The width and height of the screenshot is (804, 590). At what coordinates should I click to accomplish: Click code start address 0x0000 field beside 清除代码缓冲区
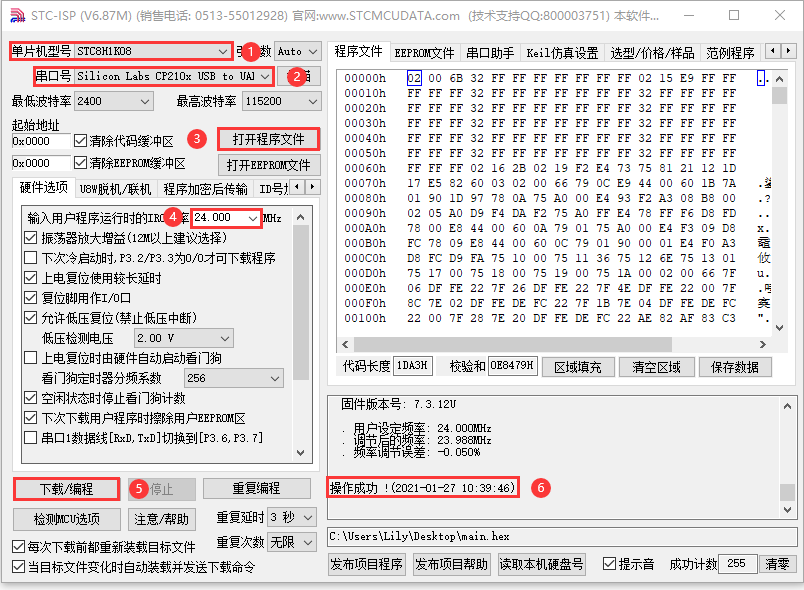pyautogui.click(x=41, y=141)
